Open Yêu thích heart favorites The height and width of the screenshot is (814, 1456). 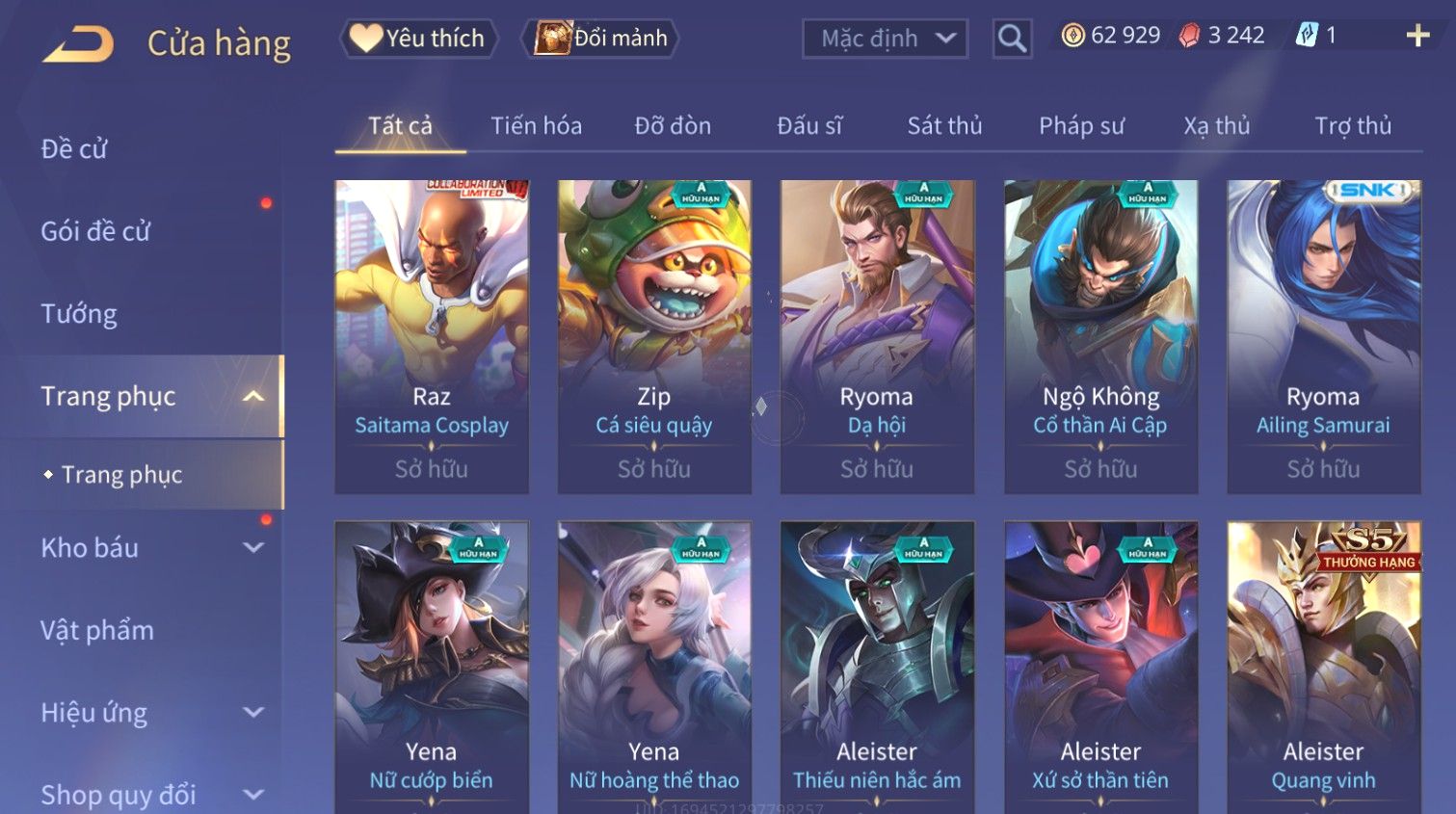coord(417,39)
